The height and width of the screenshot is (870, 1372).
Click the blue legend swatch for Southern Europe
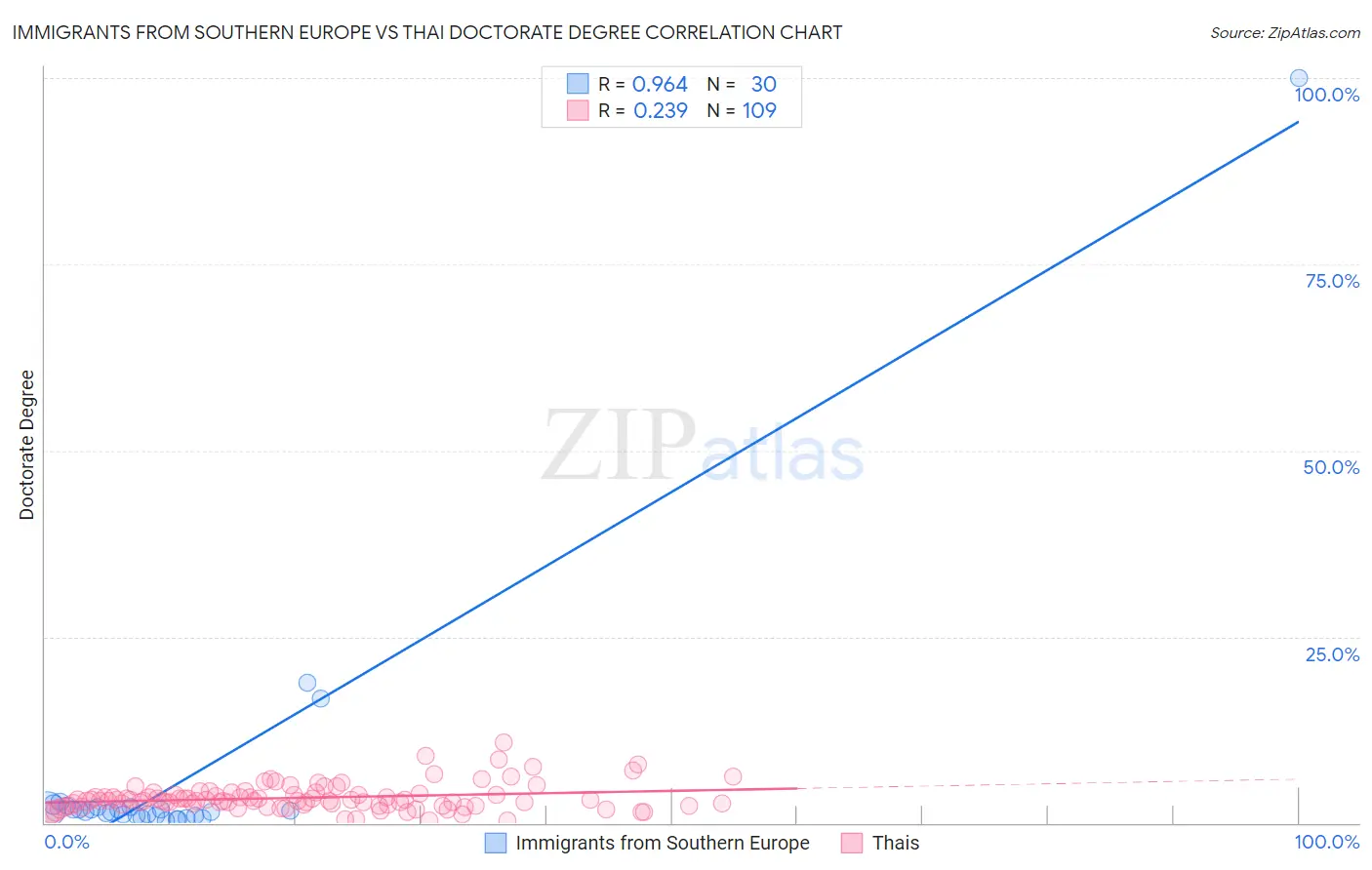(496, 843)
